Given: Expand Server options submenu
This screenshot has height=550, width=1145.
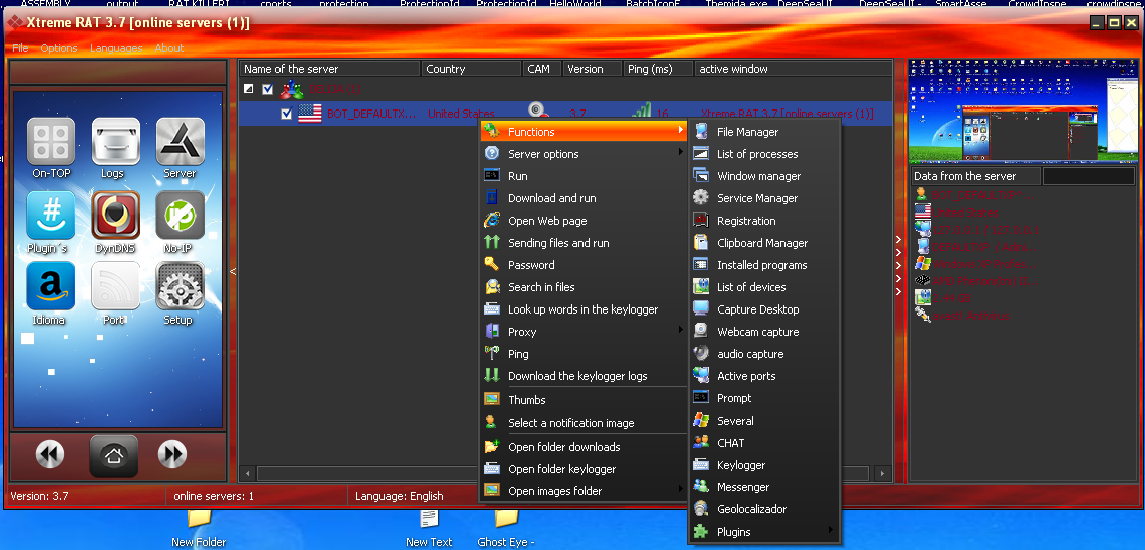Looking at the screenshot, I should pyautogui.click(x=584, y=154).
